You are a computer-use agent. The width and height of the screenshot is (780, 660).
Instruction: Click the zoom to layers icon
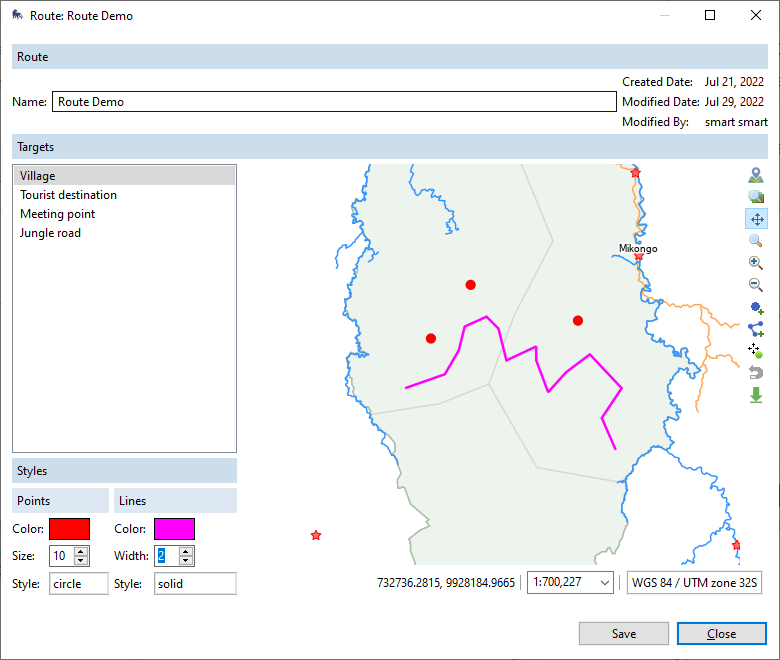(756, 197)
